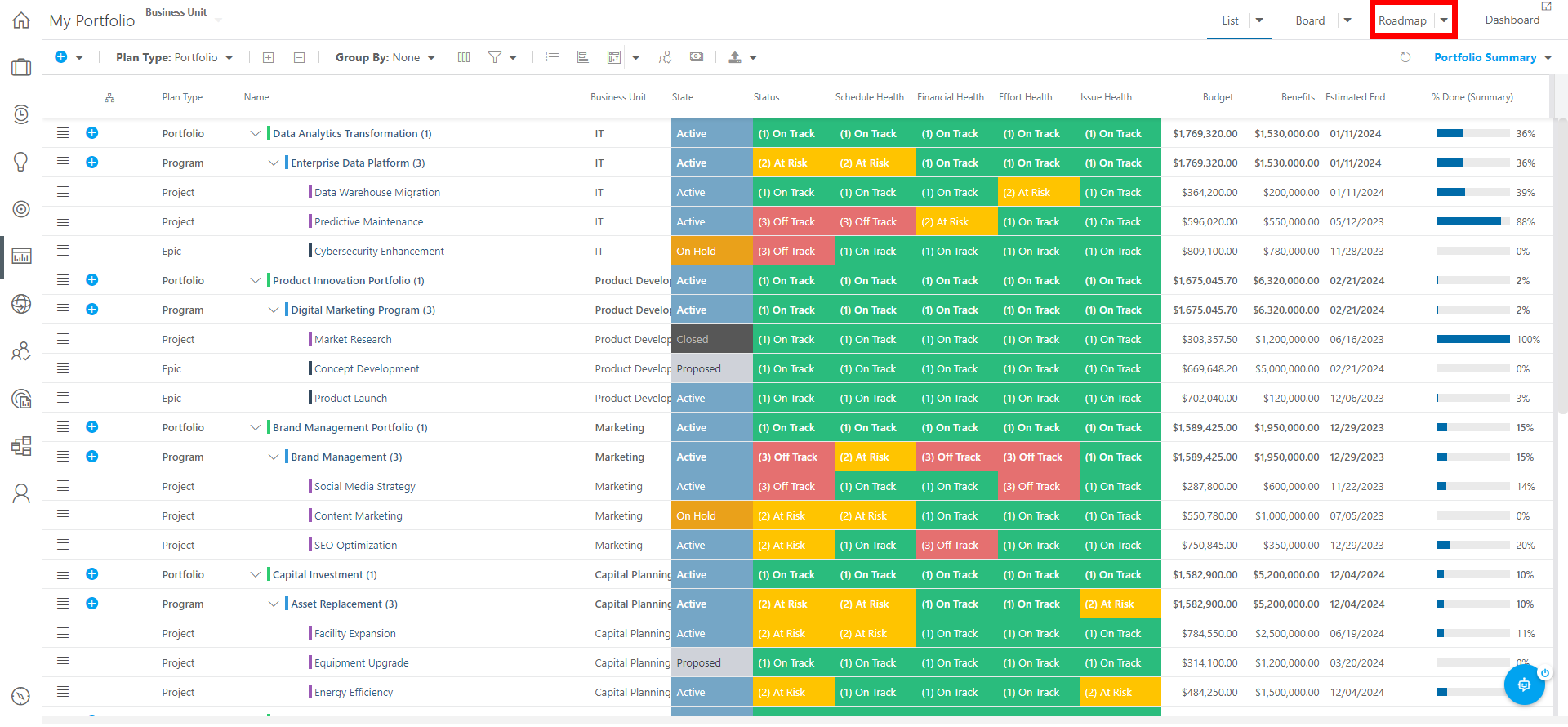Sort by the Schedule Health column header
This screenshot has width=1568, height=727.
click(x=869, y=97)
